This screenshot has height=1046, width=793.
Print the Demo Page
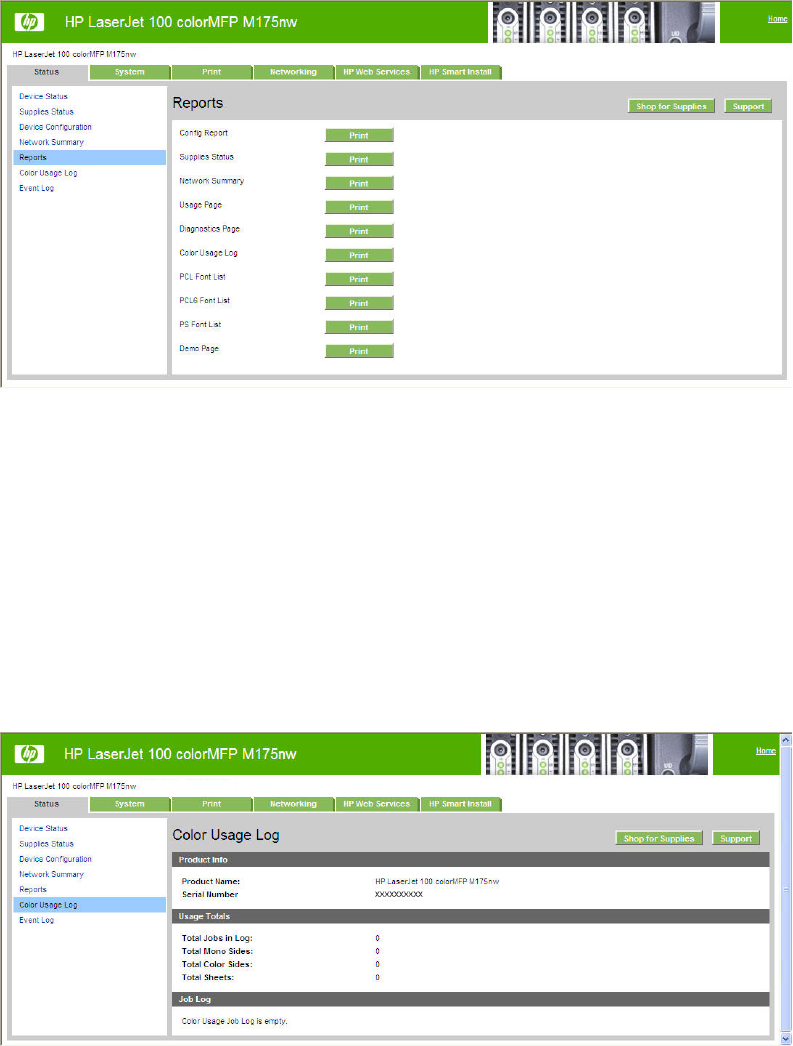(x=359, y=352)
